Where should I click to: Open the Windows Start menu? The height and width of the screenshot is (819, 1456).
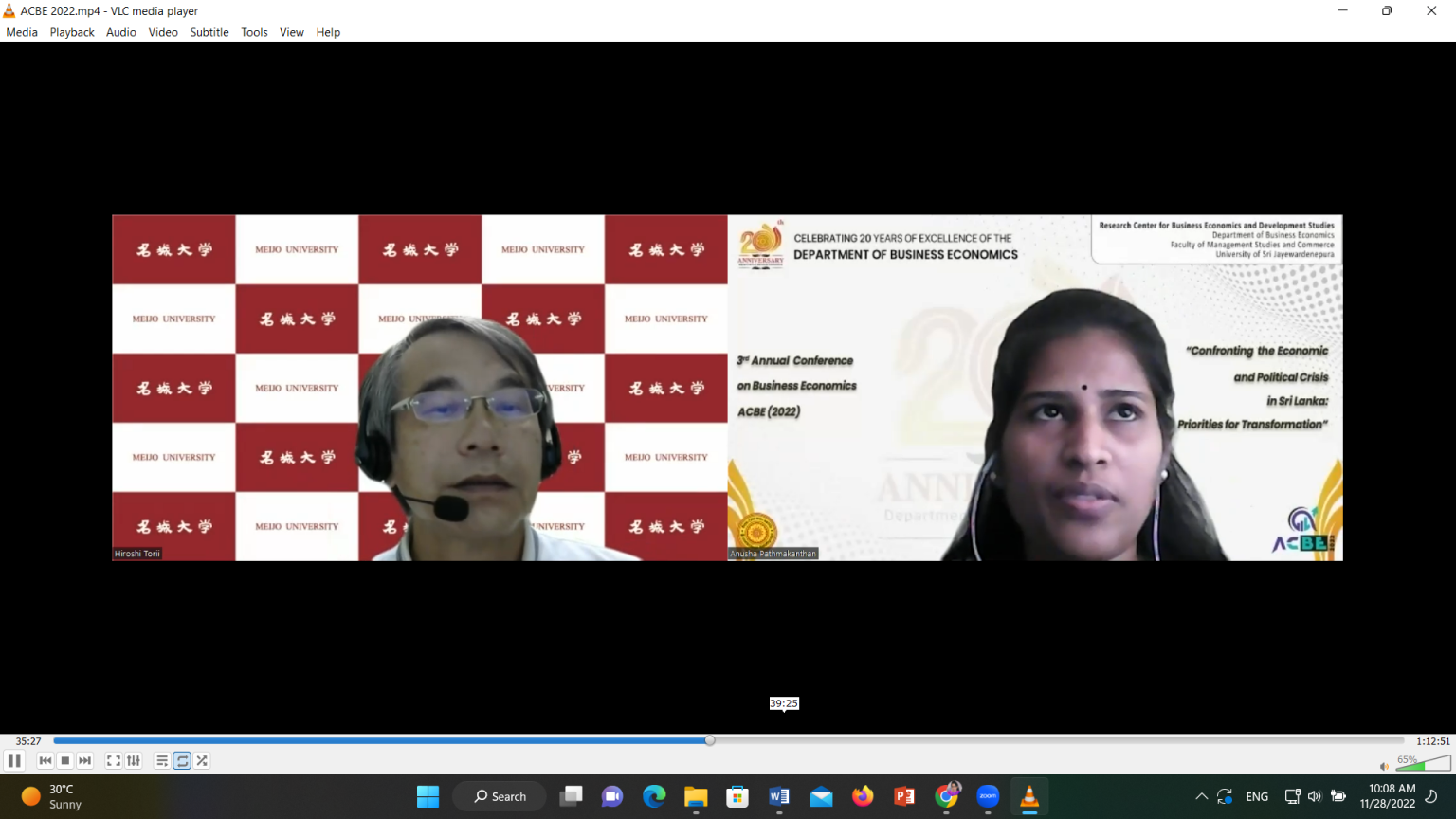click(x=428, y=796)
